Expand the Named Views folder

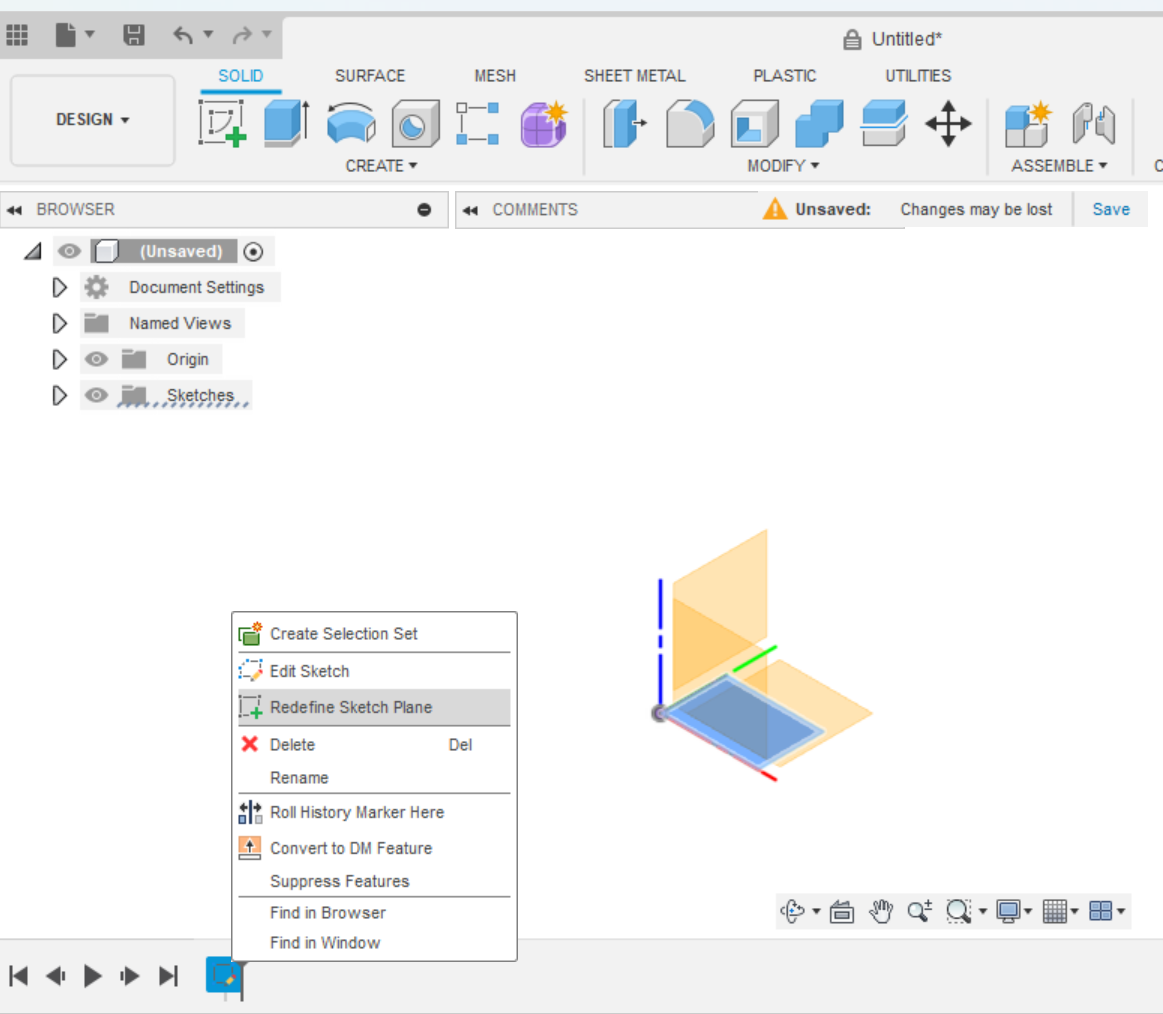(x=59, y=323)
